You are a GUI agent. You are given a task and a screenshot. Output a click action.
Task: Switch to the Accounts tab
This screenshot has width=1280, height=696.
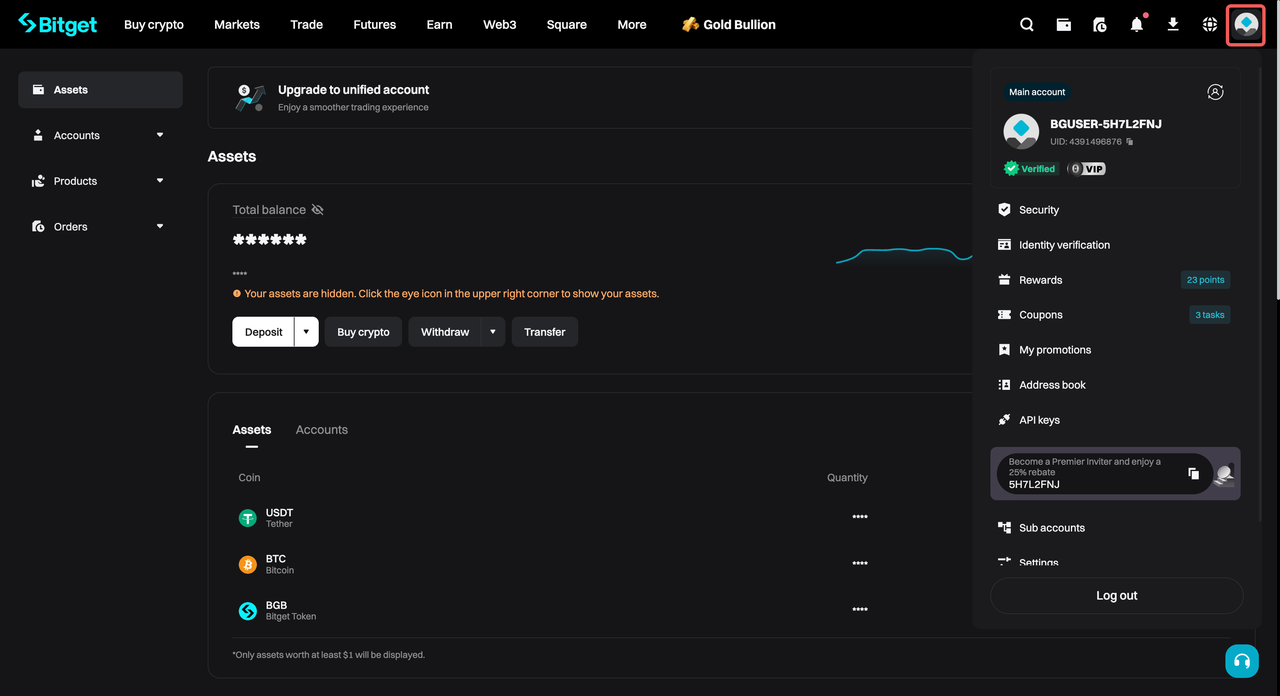click(x=322, y=430)
